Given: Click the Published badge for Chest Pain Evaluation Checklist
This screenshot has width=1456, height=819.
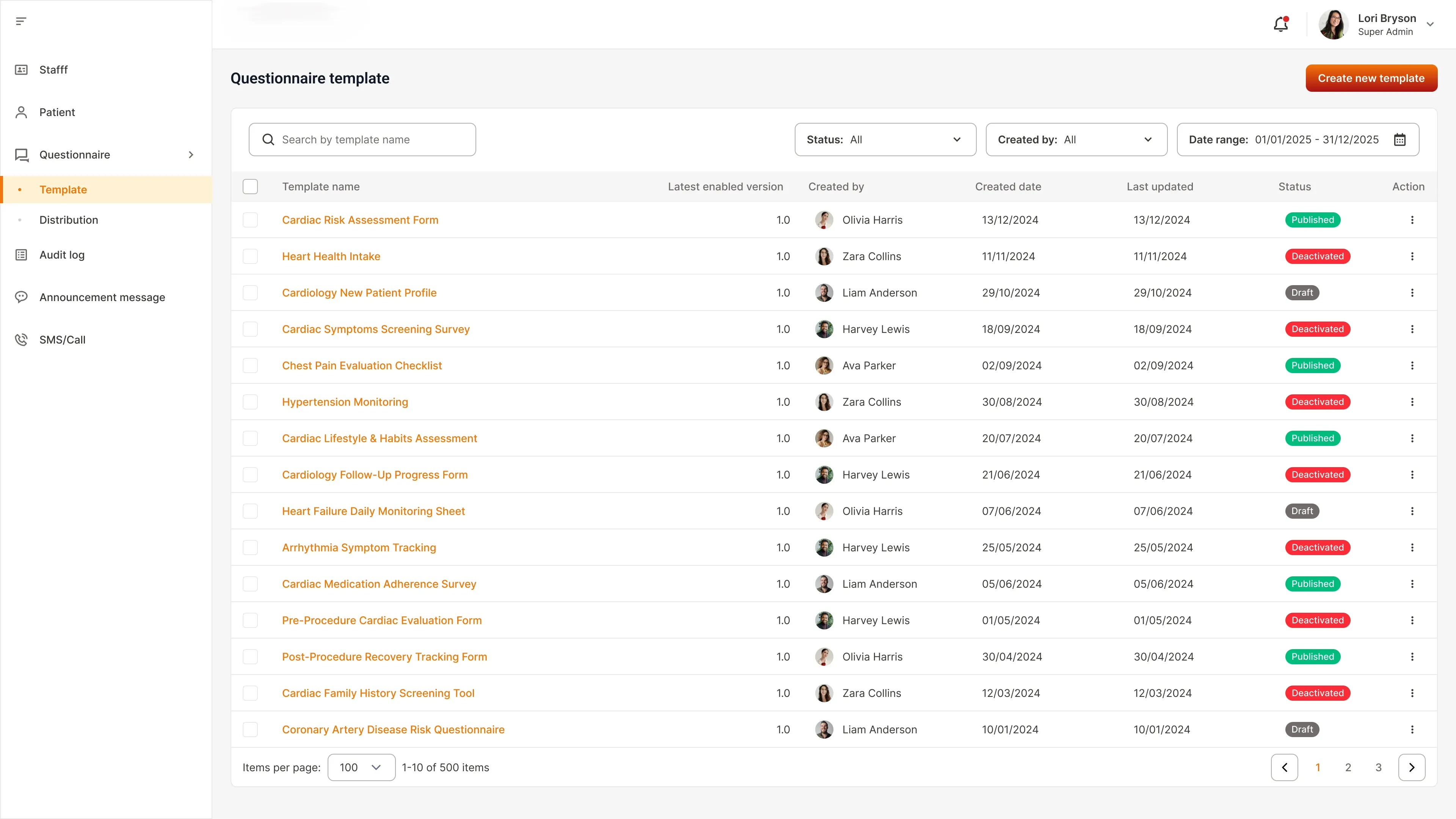Looking at the screenshot, I should (1312, 366).
